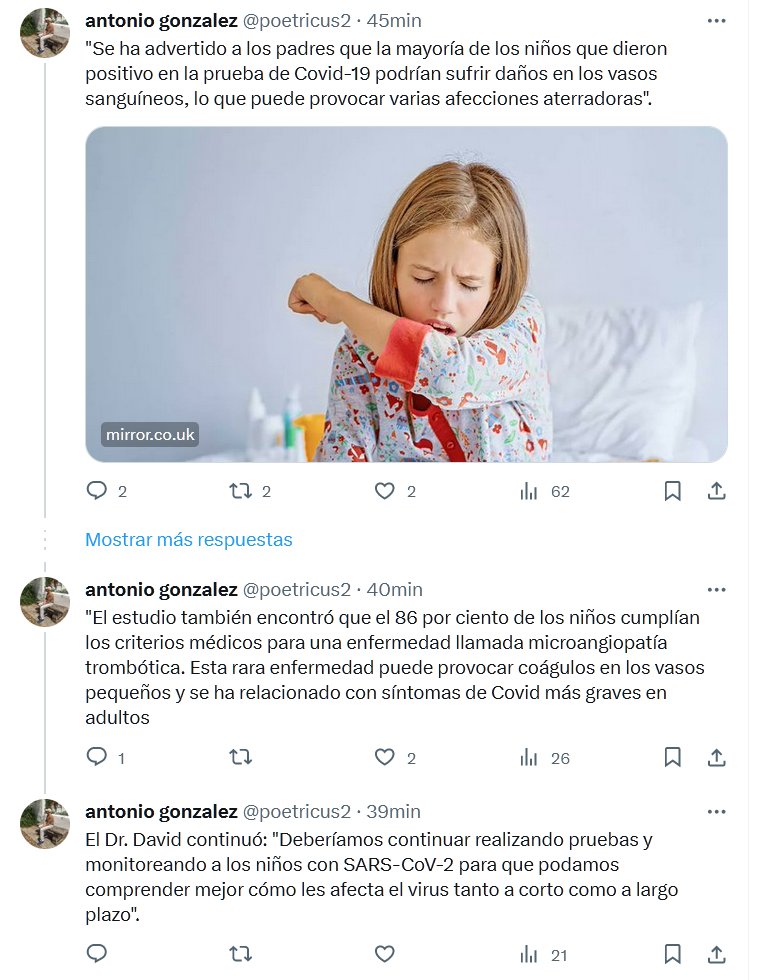Bookmark the 40min tweet
This screenshot has height=980, width=758.
coord(673,758)
